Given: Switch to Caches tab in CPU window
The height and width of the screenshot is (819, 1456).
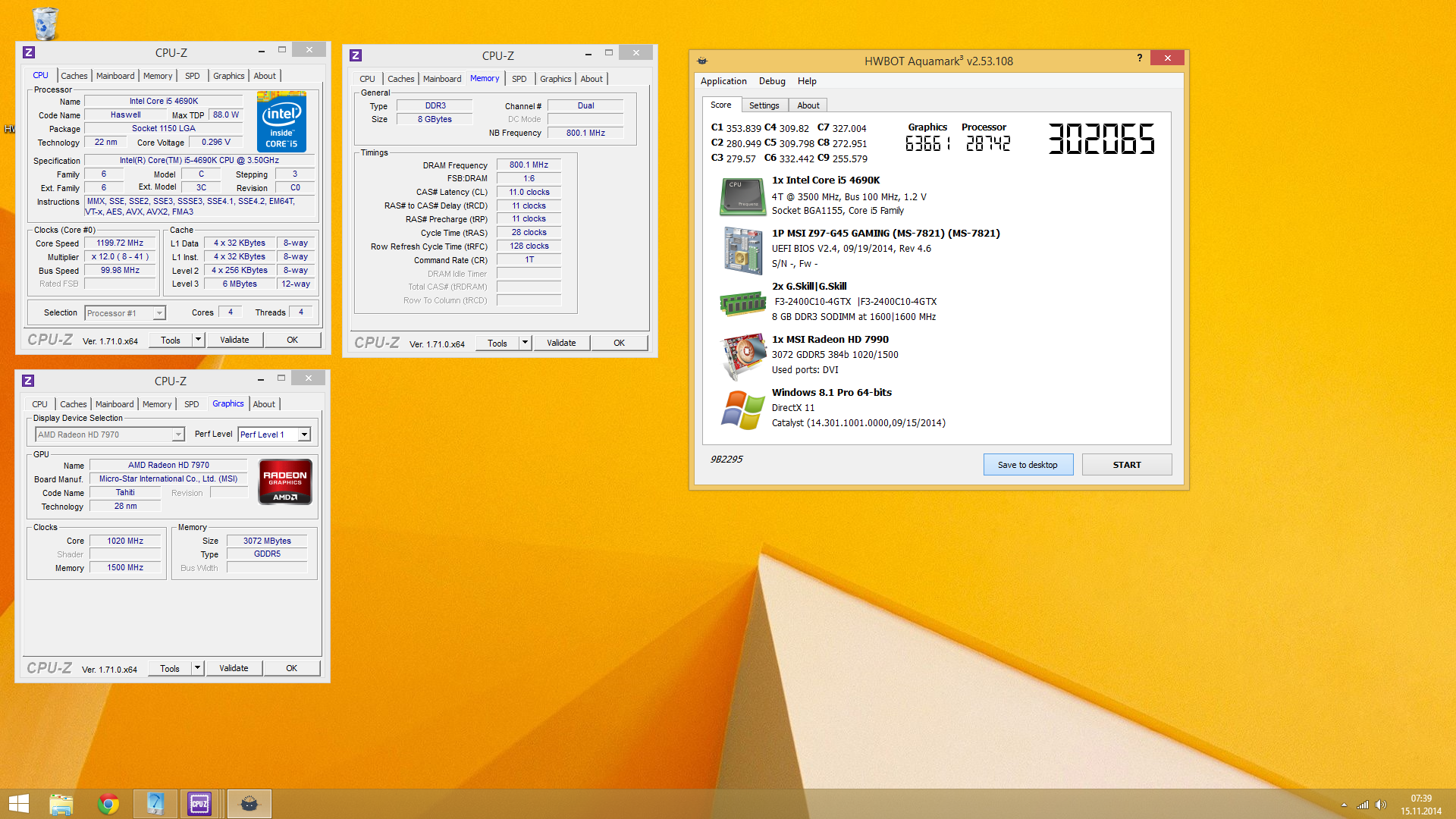Looking at the screenshot, I should click(74, 76).
